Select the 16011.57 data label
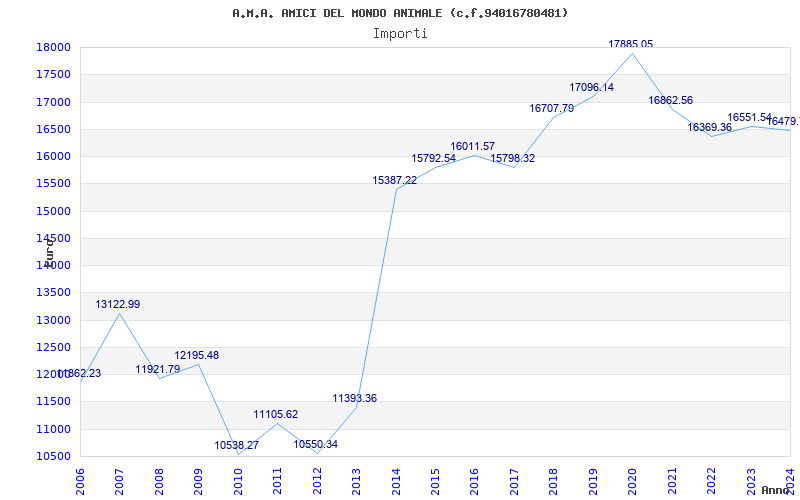 coord(472,146)
